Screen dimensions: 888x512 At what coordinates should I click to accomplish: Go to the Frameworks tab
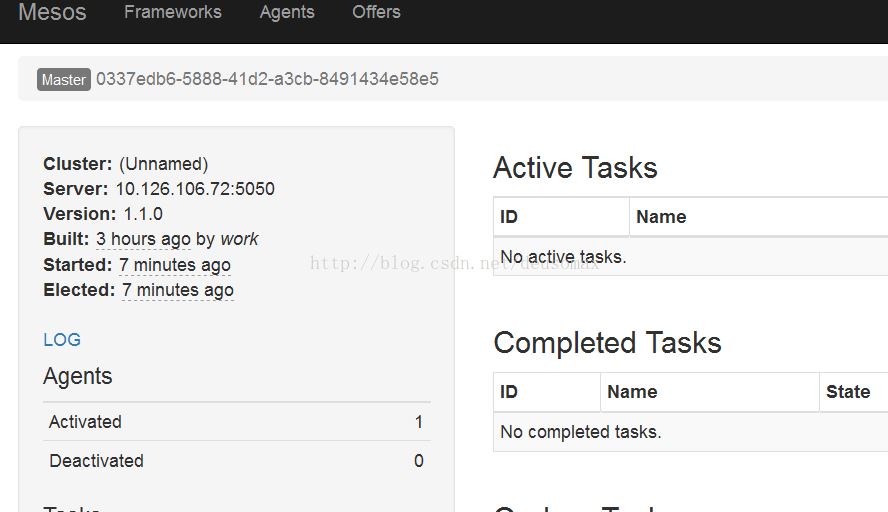[173, 12]
